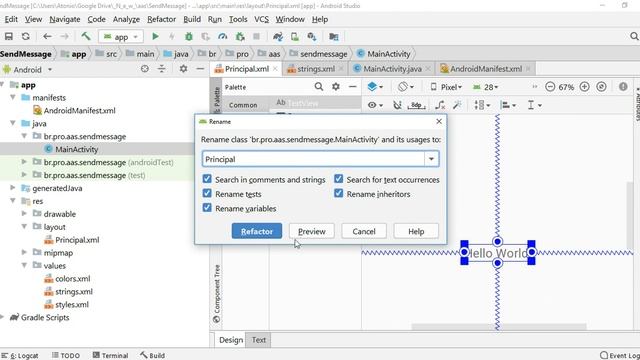Switch to the MainActivity.java tab
The width and height of the screenshot is (640, 360).
(392, 69)
